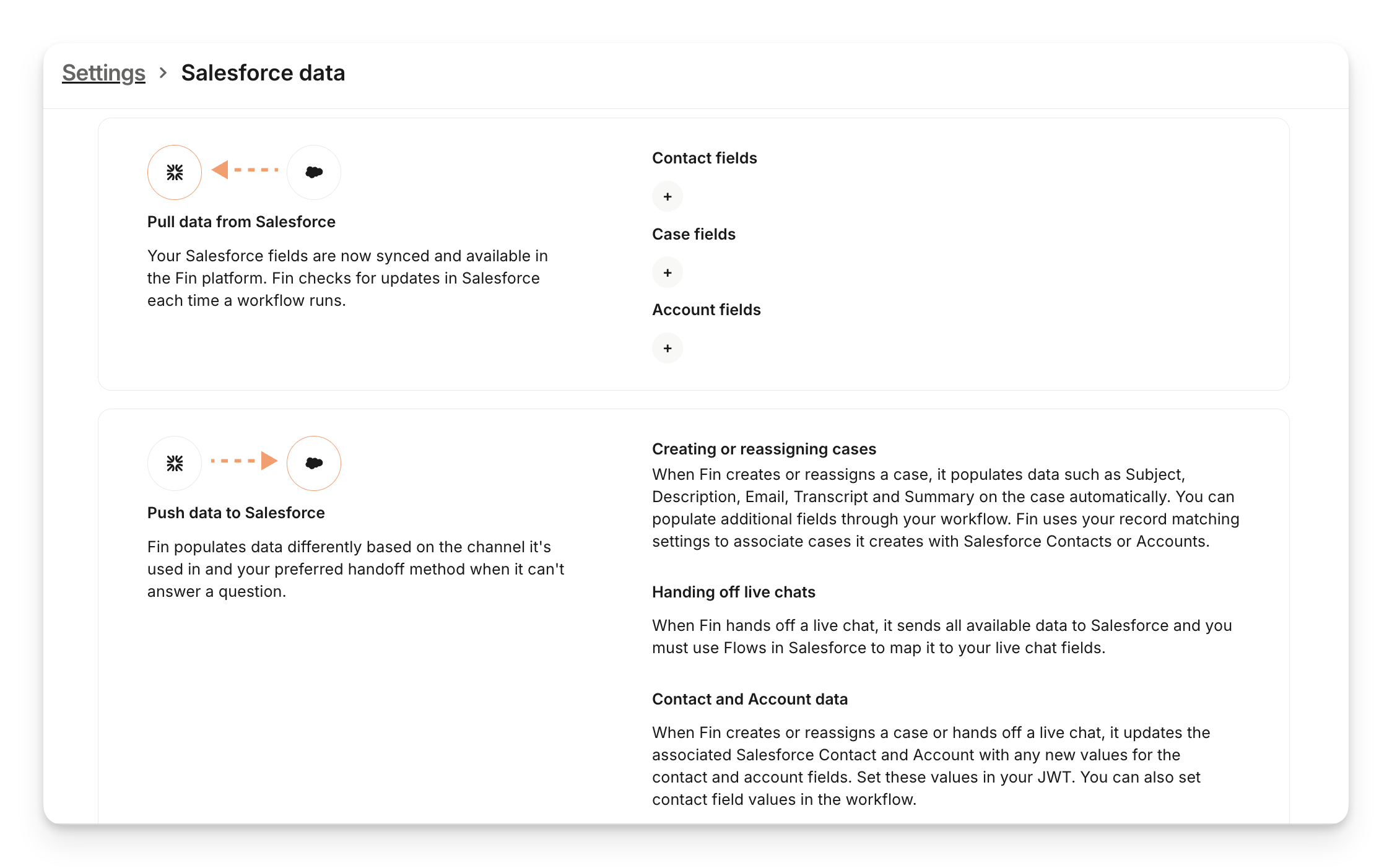
Task: Select the Push data to Salesforce heading
Action: [236, 513]
